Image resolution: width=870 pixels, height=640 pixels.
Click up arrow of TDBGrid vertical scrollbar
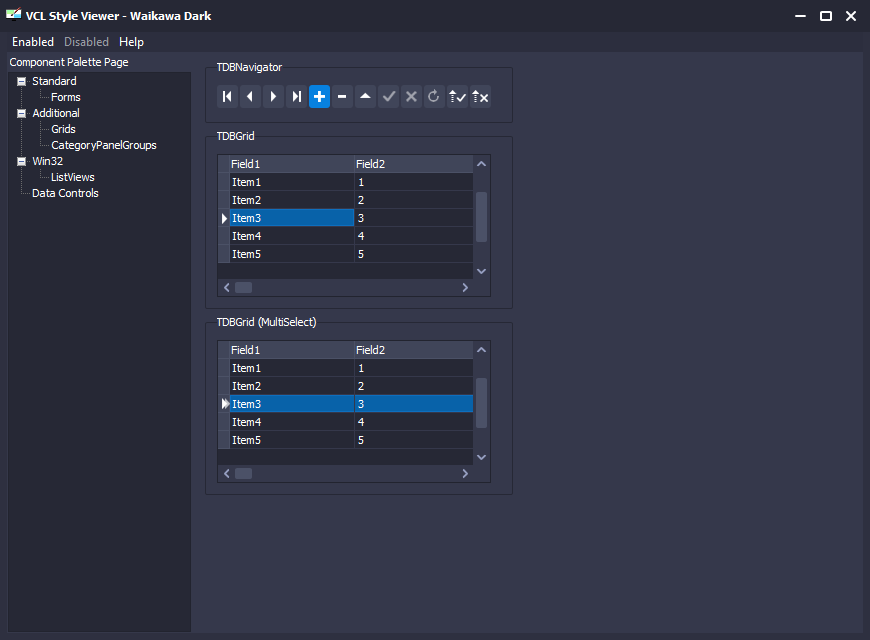click(482, 164)
